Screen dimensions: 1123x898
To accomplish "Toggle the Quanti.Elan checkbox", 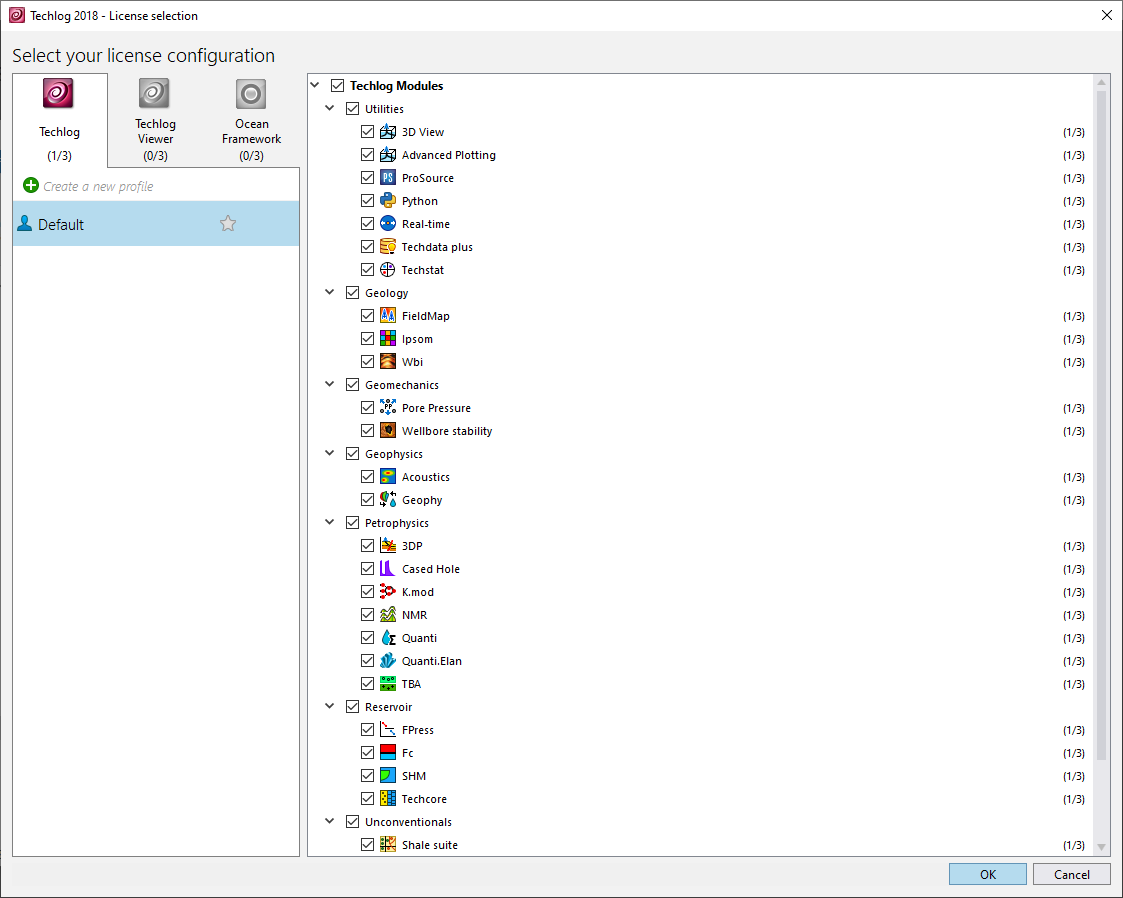I will tap(367, 660).
